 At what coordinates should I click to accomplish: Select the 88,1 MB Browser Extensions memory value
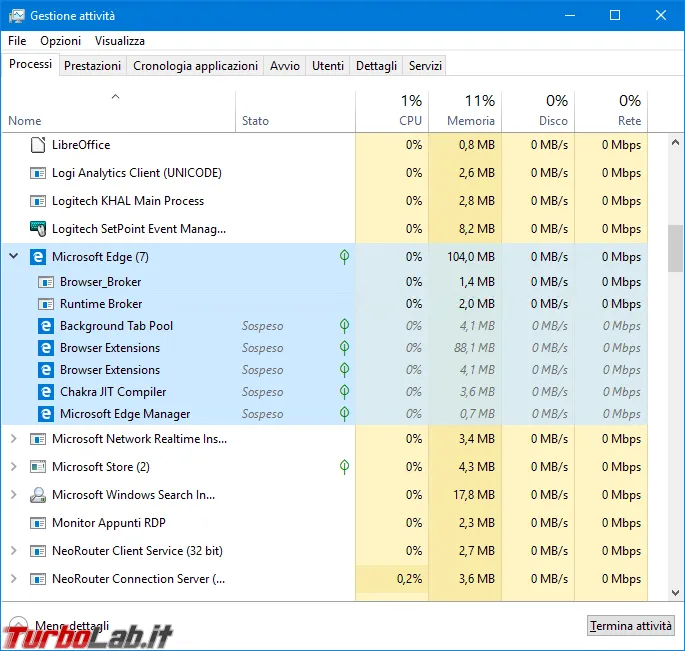(474, 348)
